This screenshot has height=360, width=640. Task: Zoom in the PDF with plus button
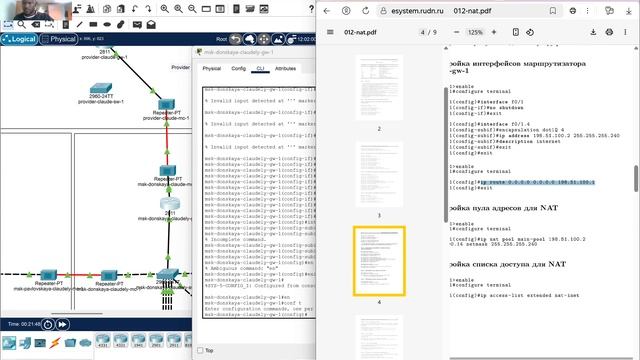click(x=493, y=32)
